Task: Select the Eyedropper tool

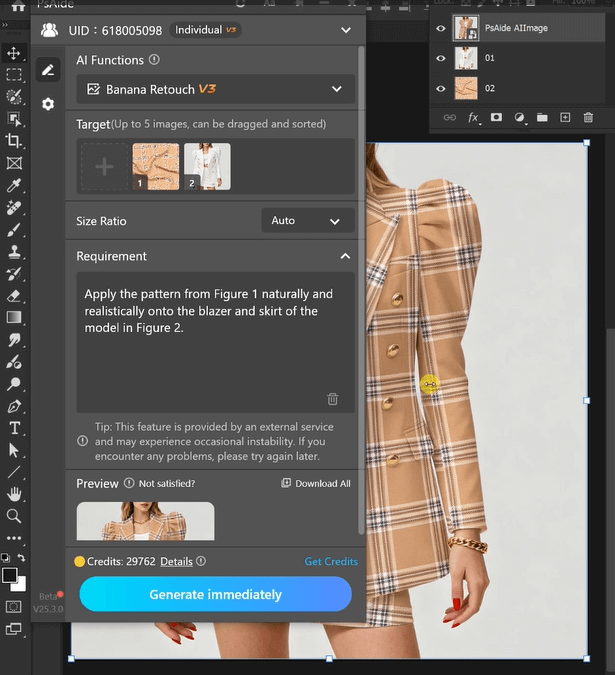Action: [14, 185]
